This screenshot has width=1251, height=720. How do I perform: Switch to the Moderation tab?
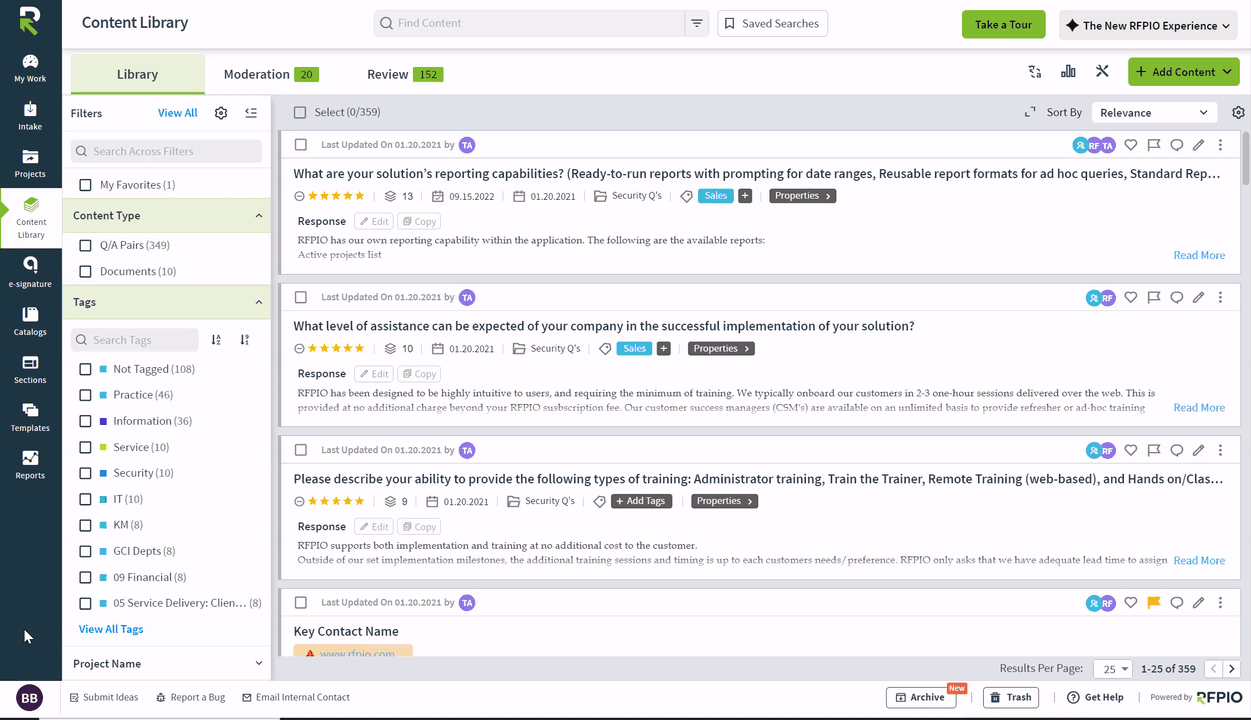coord(271,74)
